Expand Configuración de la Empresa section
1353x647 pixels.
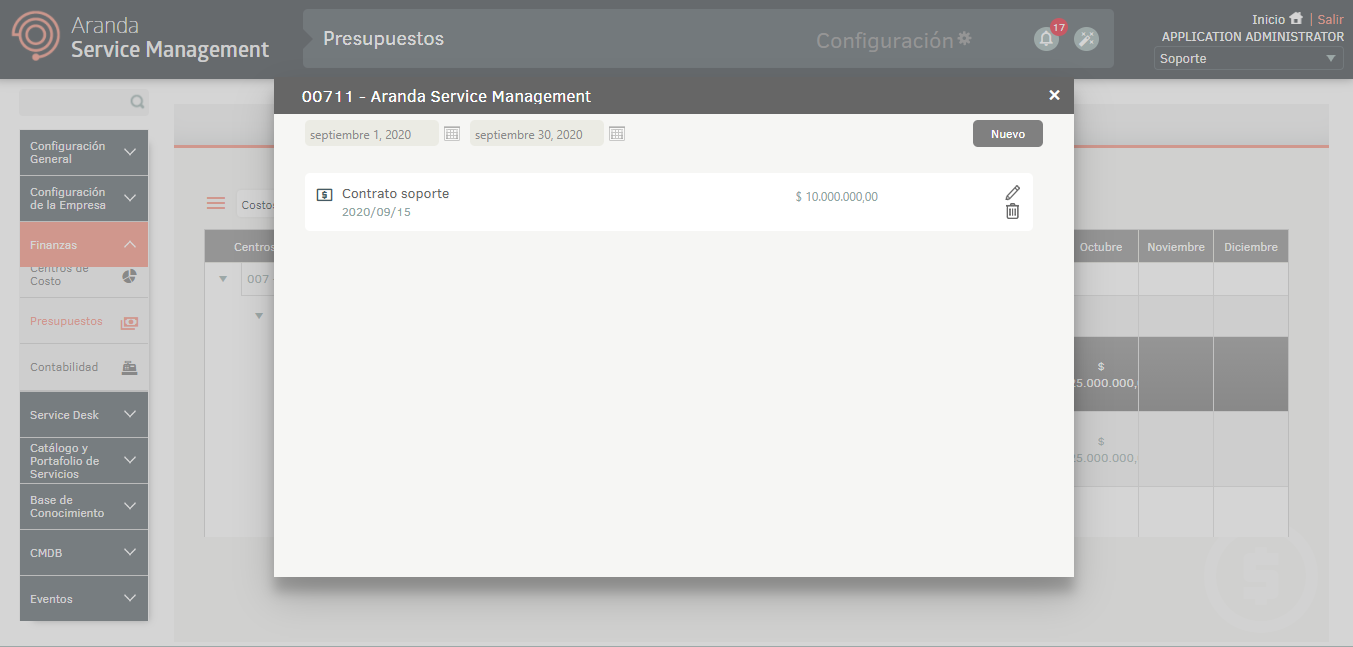[x=84, y=198]
